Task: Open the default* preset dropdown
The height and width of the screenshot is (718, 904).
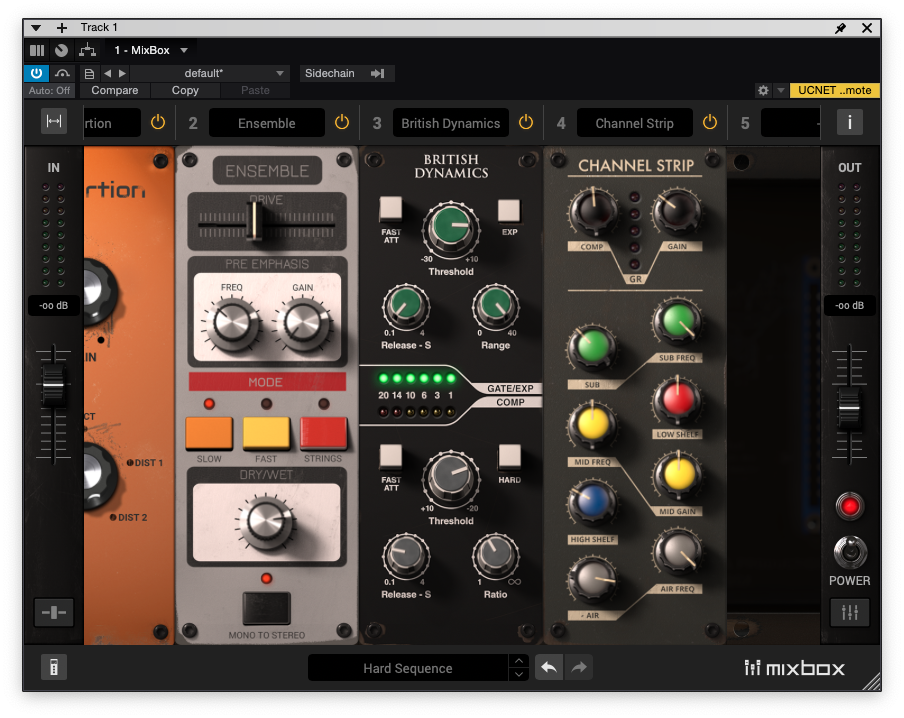Action: coord(209,73)
